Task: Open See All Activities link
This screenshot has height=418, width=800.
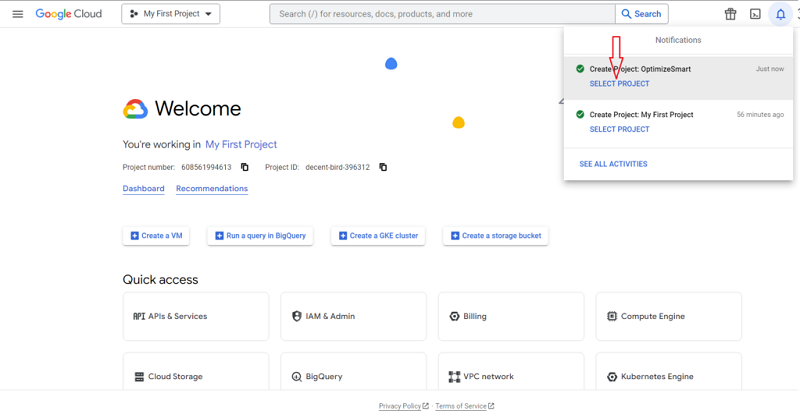Action: (x=613, y=164)
